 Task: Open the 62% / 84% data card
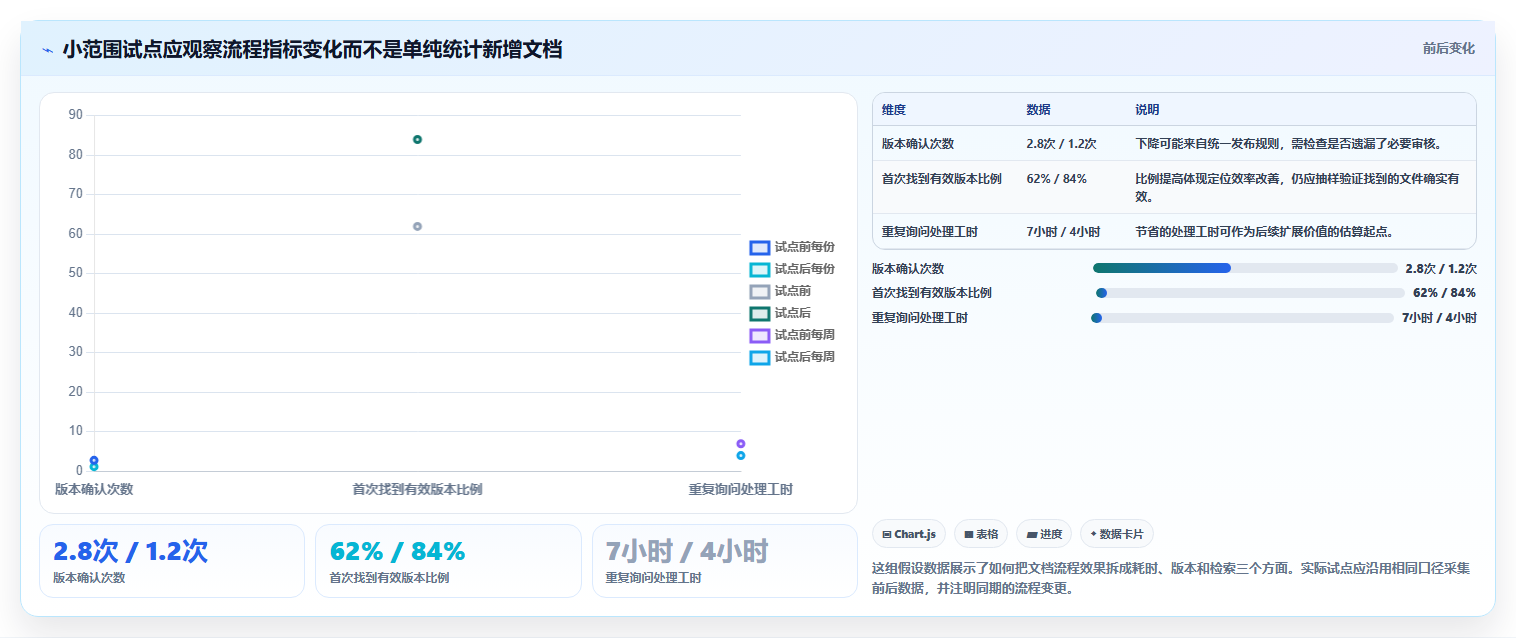[448, 561]
